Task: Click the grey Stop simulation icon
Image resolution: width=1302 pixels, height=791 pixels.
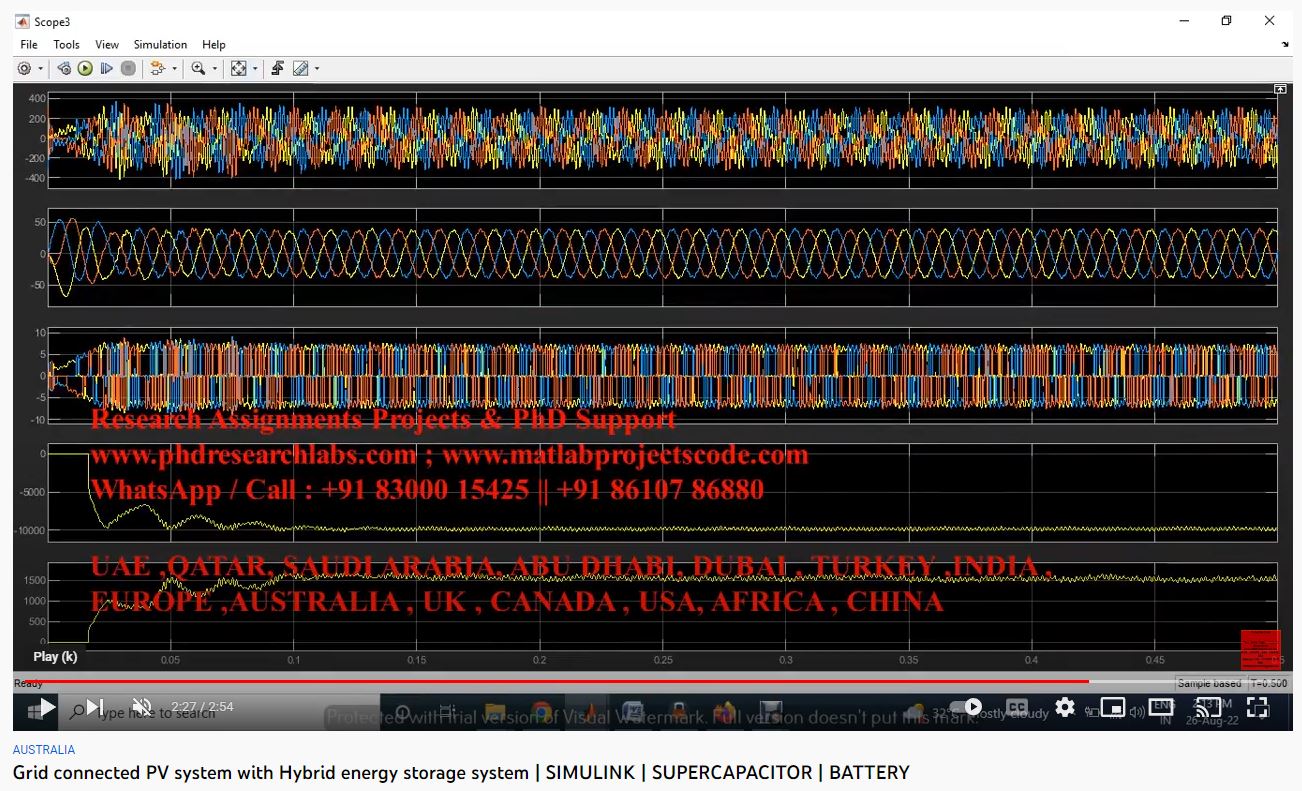Action: coord(128,69)
